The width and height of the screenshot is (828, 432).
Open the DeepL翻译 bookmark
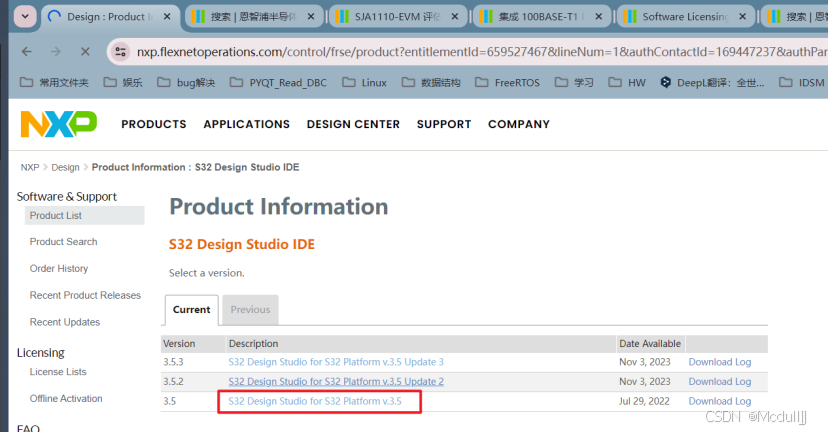click(712, 82)
